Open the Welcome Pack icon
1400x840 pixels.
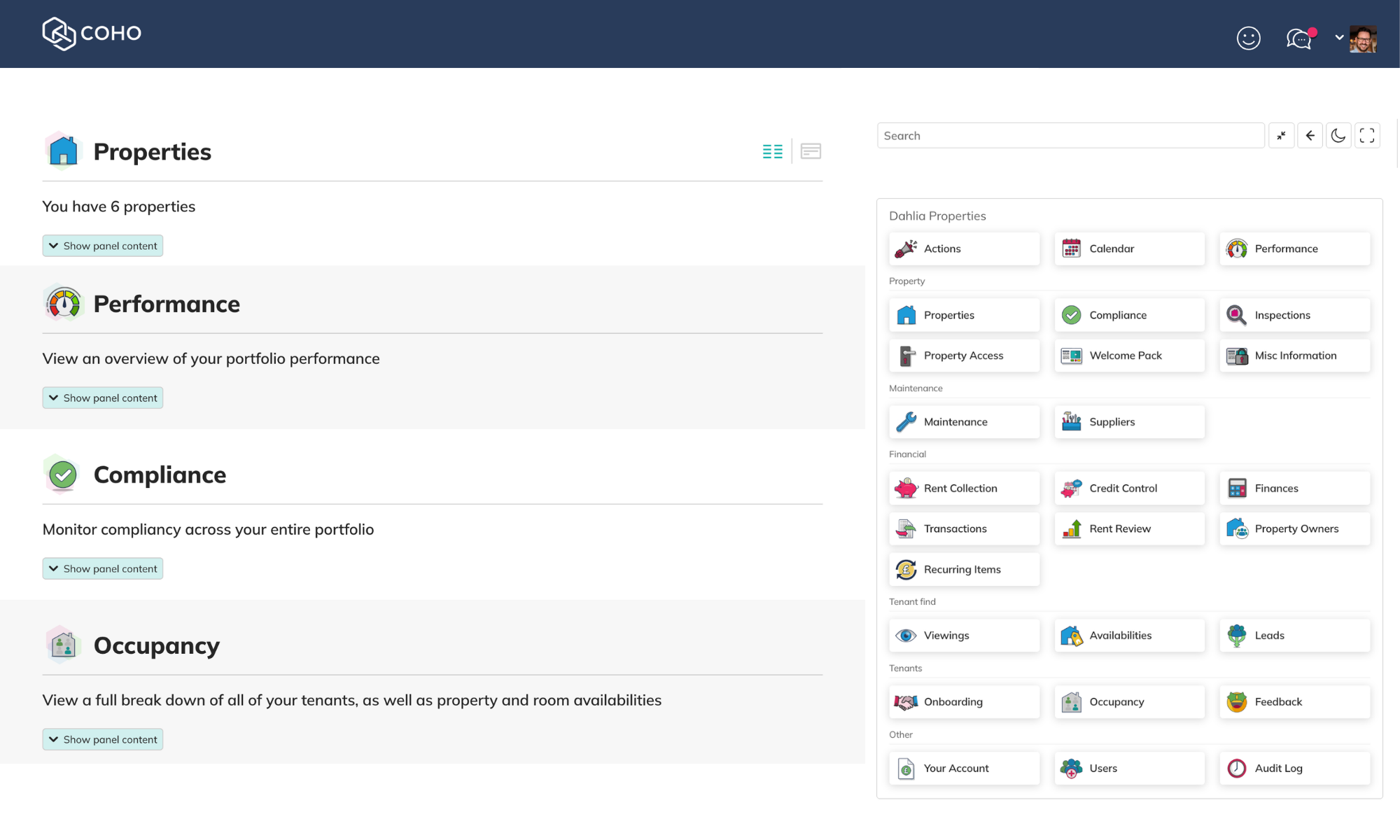(x=1072, y=356)
